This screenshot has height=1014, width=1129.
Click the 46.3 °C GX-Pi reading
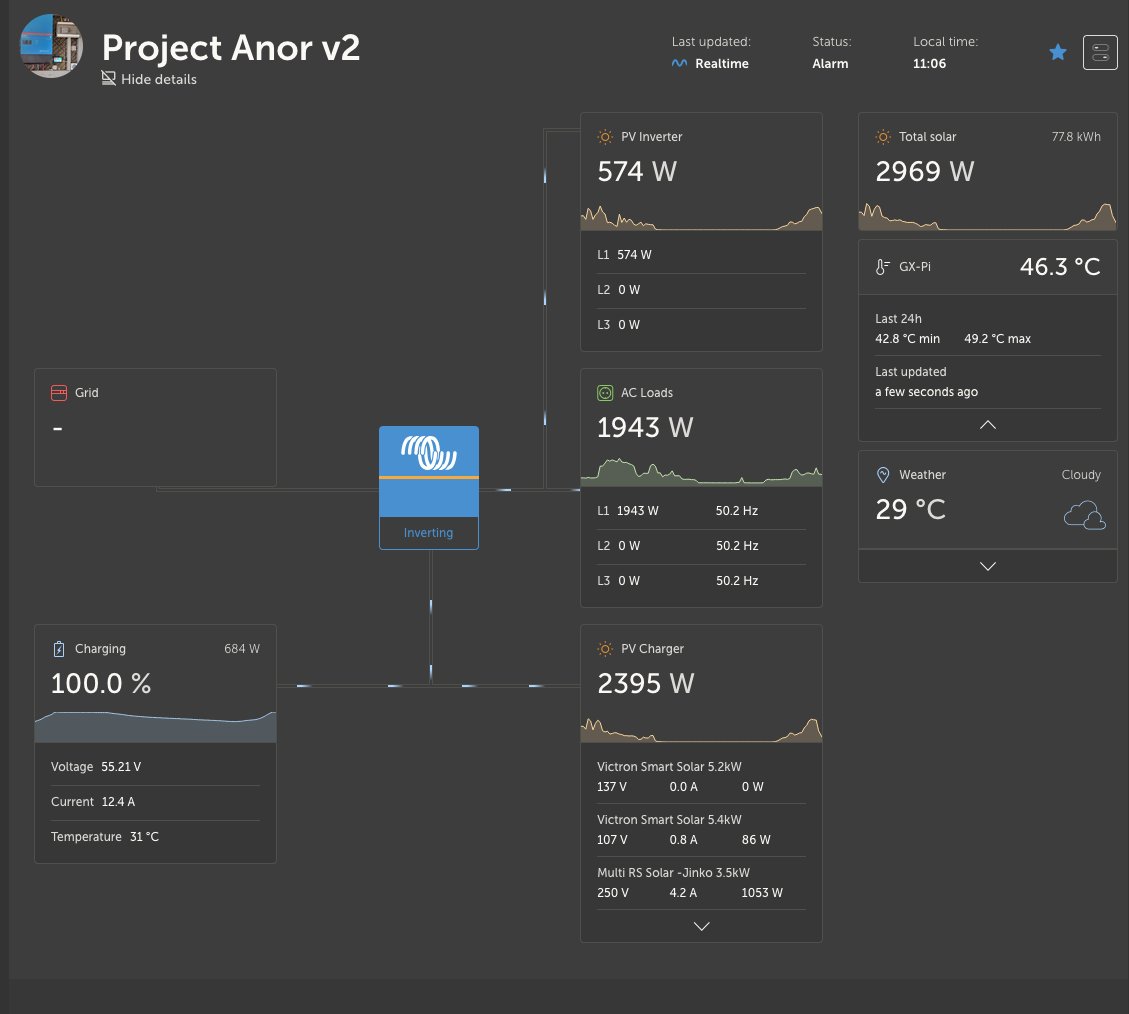(1060, 267)
